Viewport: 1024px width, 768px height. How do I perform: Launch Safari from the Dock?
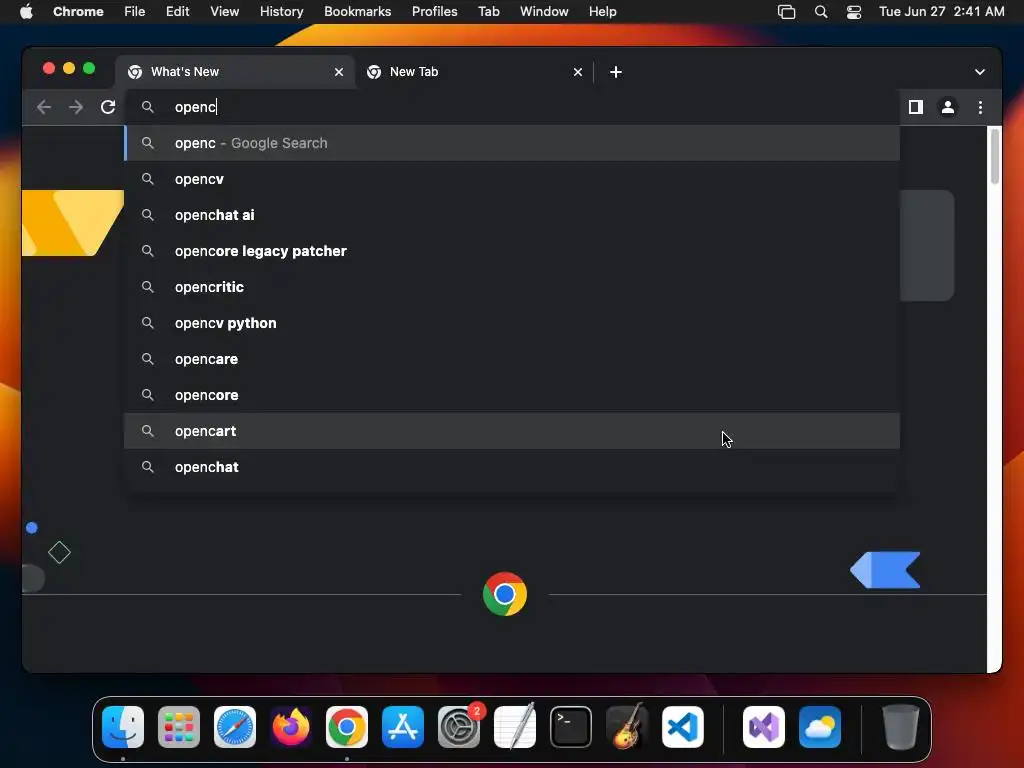[x=235, y=727]
